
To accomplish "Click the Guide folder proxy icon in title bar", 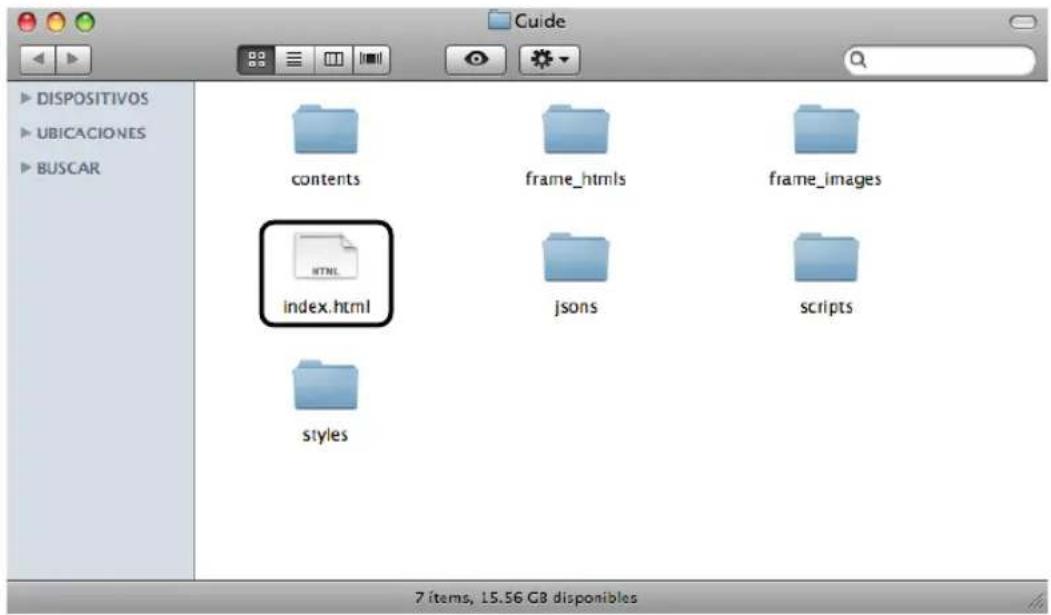I will pos(498,20).
